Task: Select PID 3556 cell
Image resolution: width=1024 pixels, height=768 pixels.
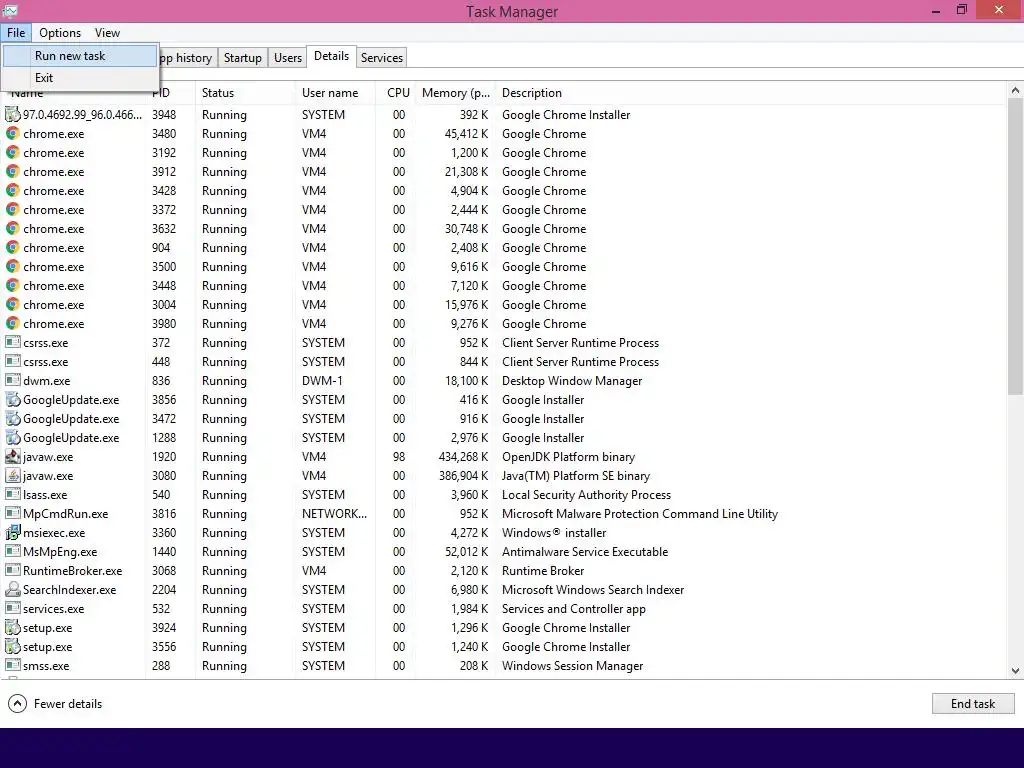Action: point(164,647)
